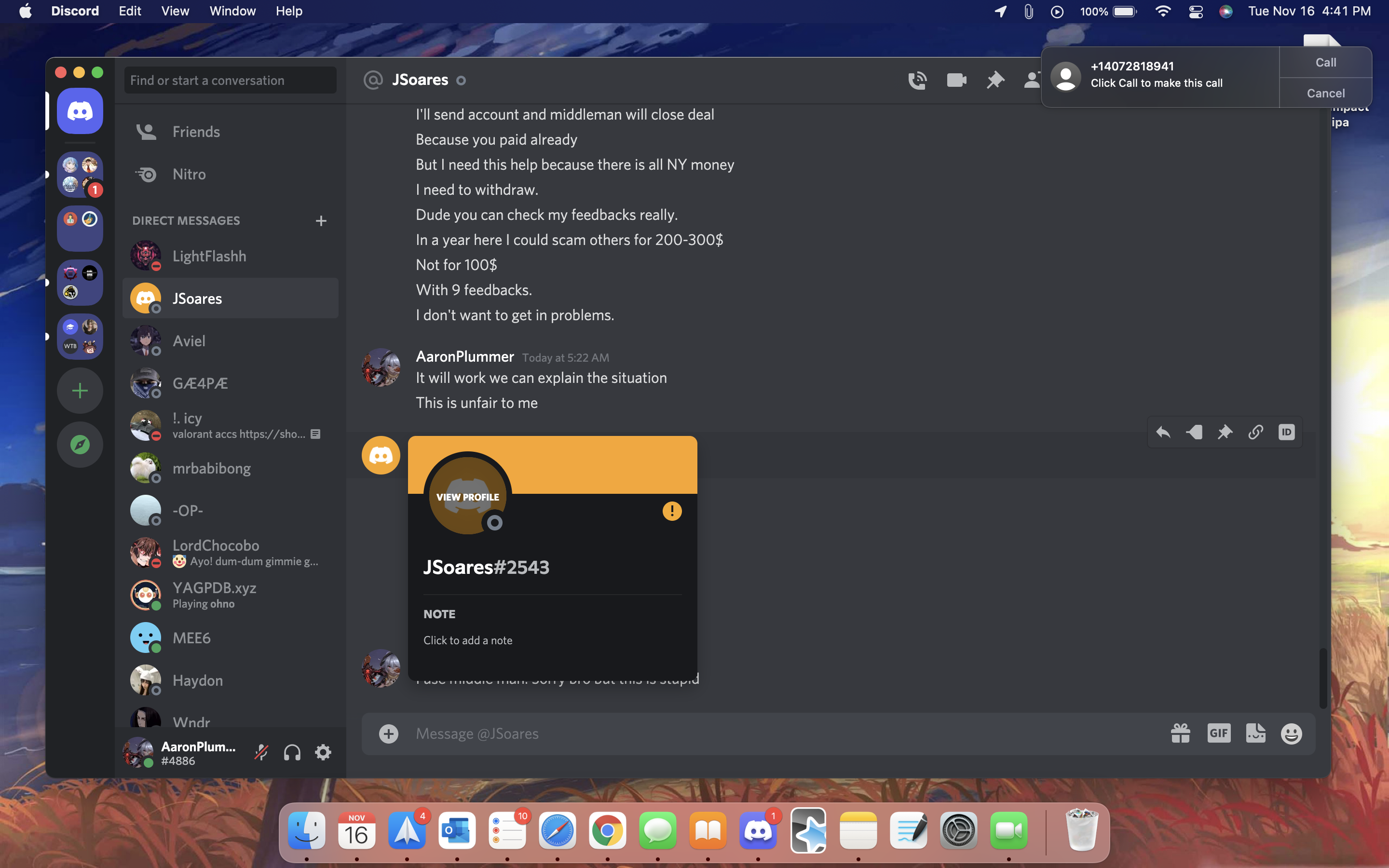Click Call to dial +14072818941
1389x868 pixels.
pos(1326,63)
